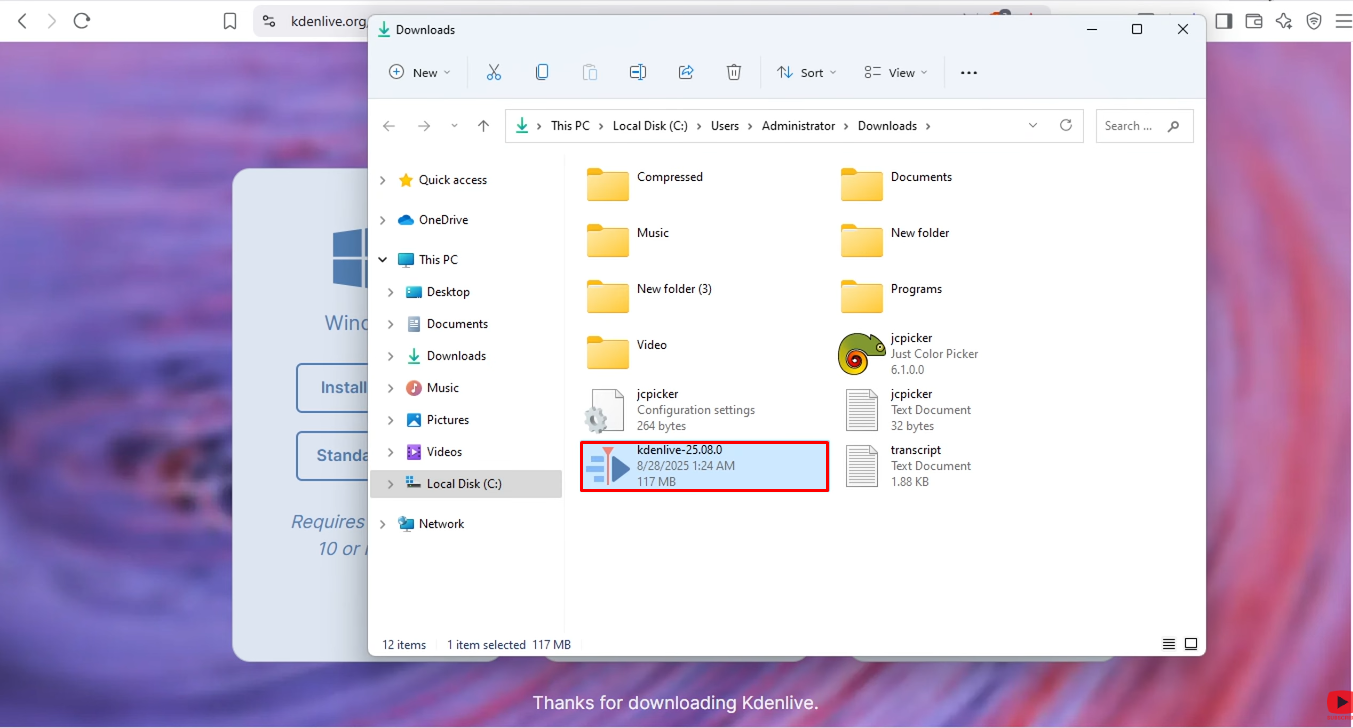
Task: Click the up-arrow navigation icon
Action: [x=483, y=125]
